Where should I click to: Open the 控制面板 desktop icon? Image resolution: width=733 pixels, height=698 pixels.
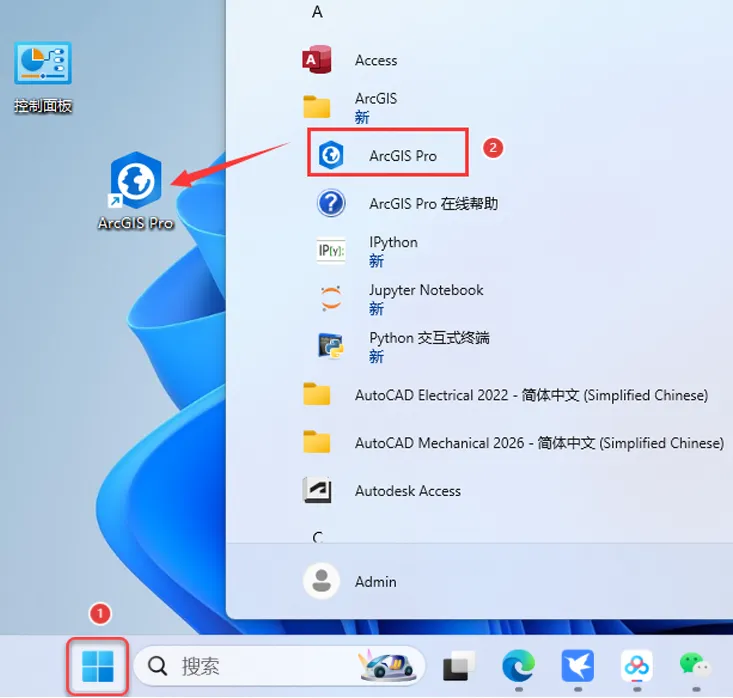pyautogui.click(x=43, y=77)
